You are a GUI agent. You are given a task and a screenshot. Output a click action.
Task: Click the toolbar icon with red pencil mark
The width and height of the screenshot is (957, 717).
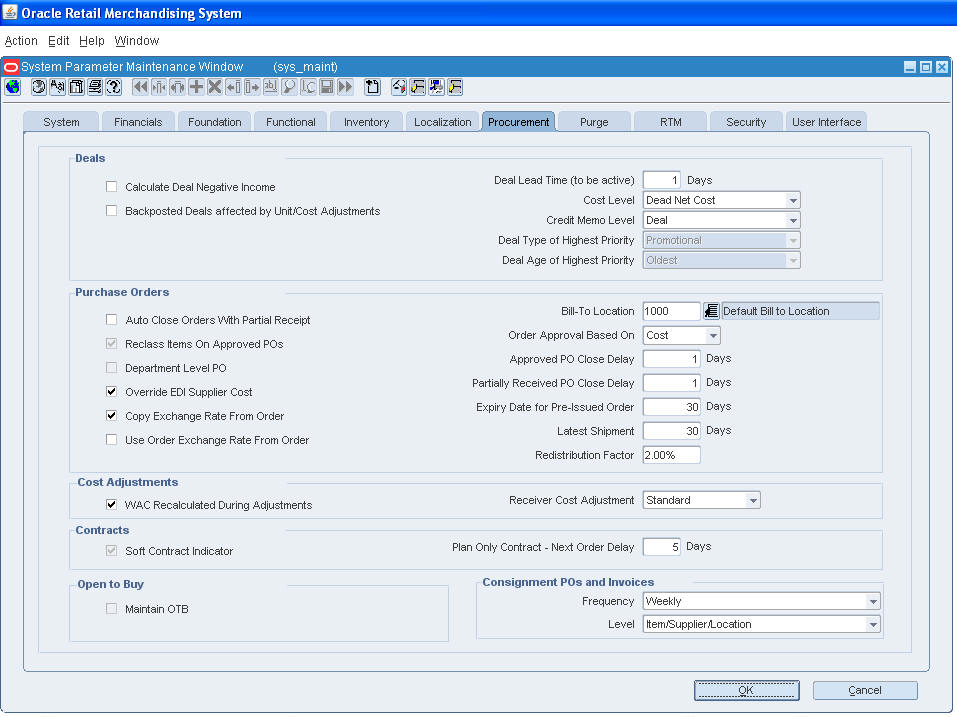tap(399, 87)
